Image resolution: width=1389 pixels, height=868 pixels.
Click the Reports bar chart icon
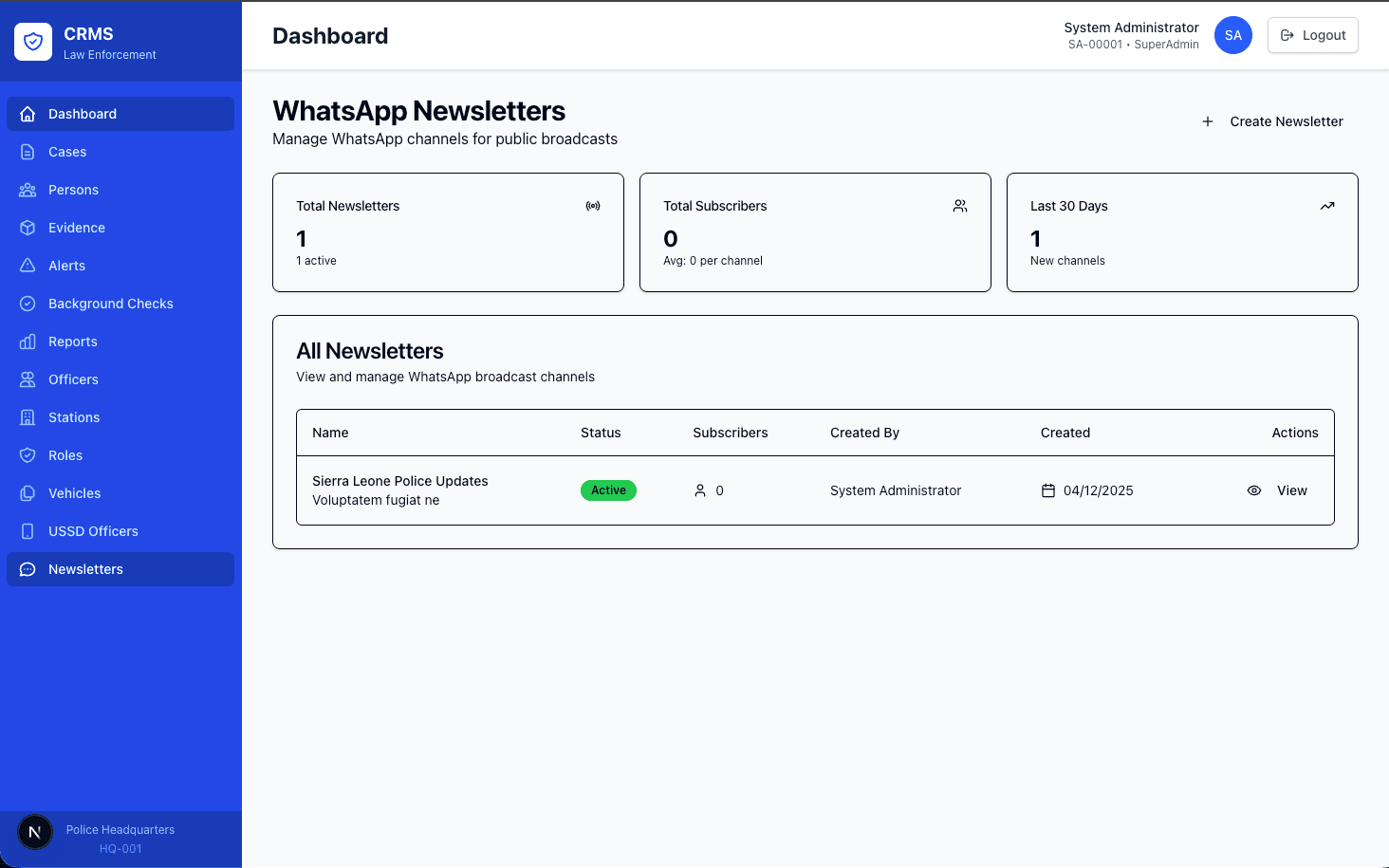[28, 342]
